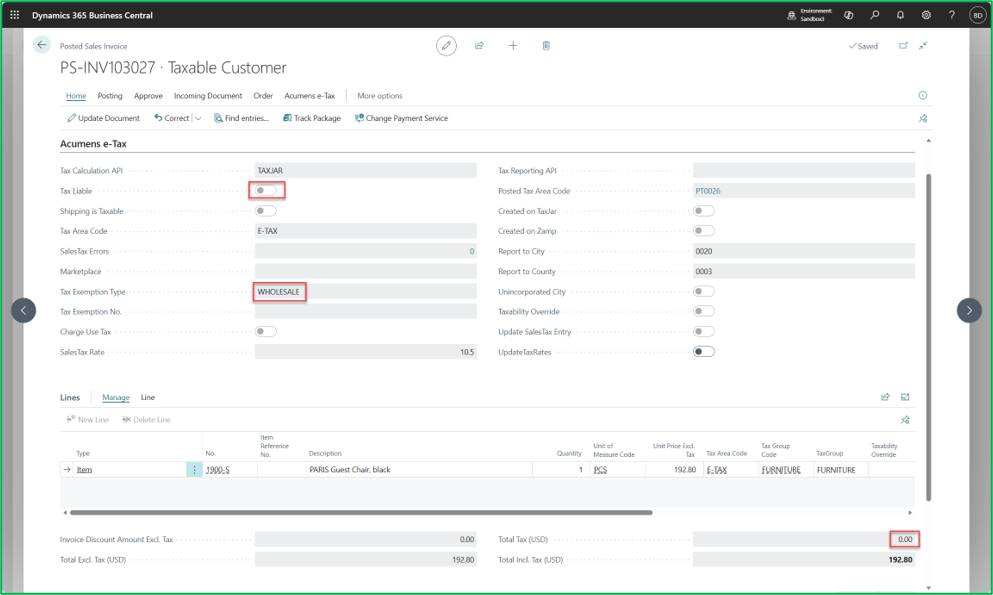This screenshot has width=993, height=595.
Task: Toggle the Unincorporated City switch
Action: click(704, 291)
